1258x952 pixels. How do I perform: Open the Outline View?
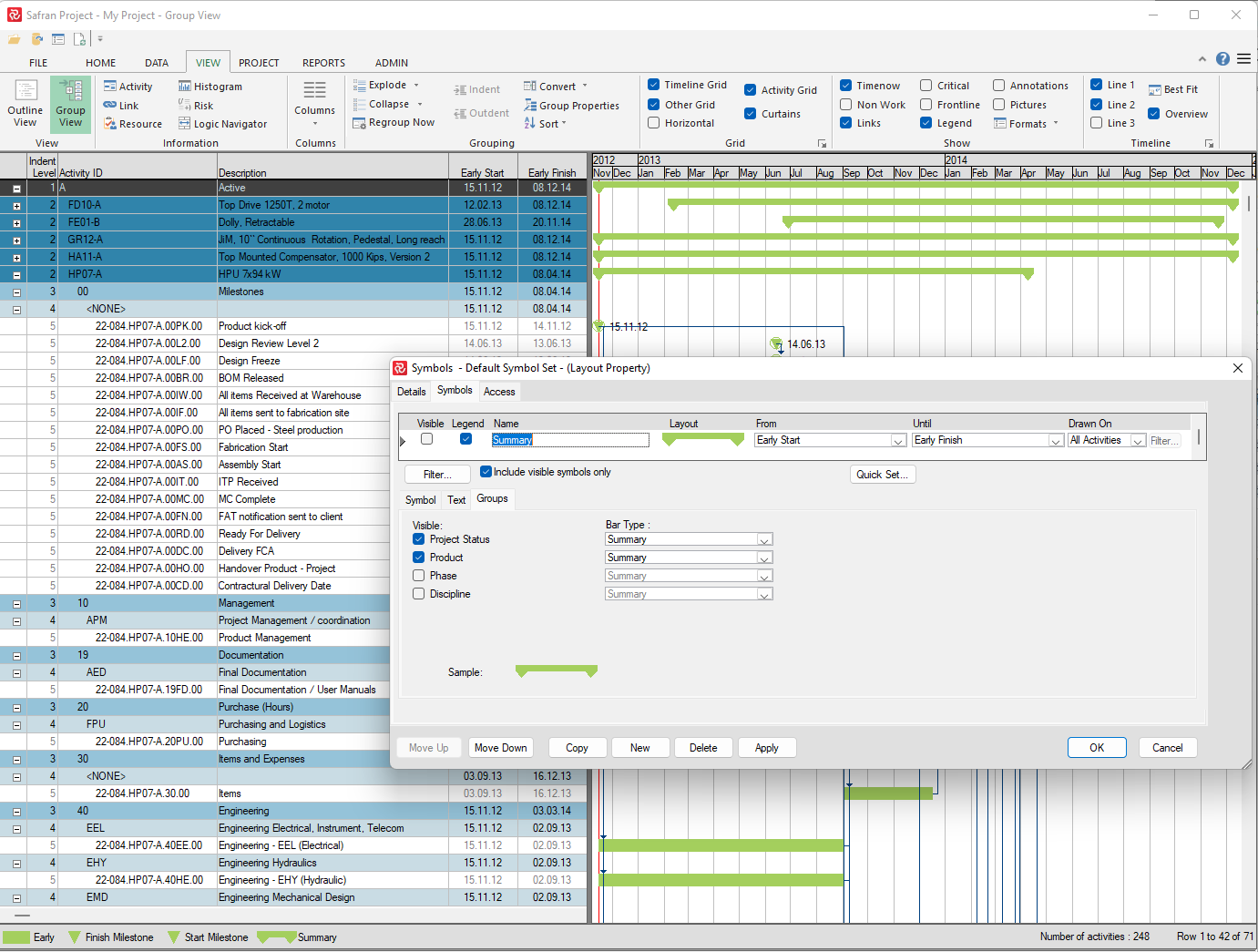click(26, 104)
